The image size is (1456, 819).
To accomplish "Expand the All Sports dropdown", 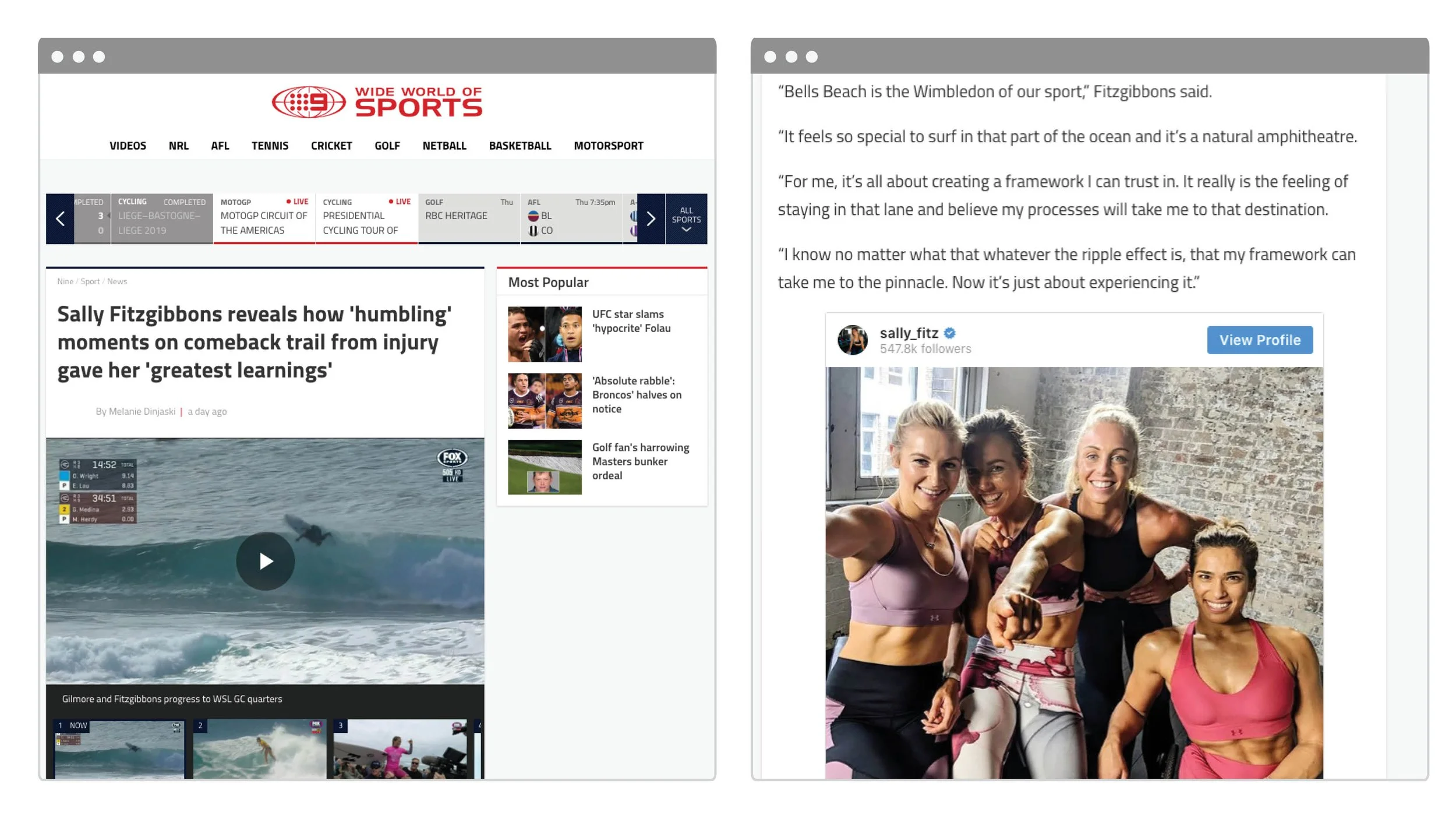I will (x=686, y=218).
